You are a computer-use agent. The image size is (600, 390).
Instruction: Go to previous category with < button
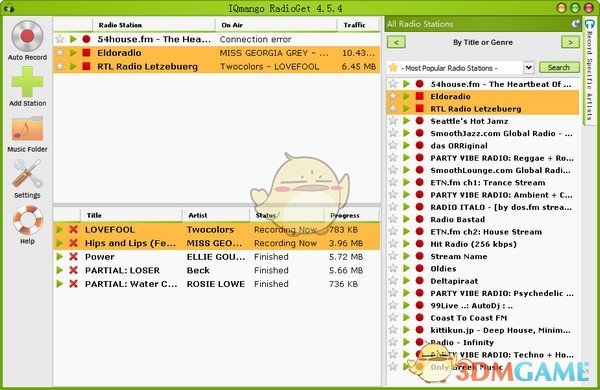click(396, 42)
